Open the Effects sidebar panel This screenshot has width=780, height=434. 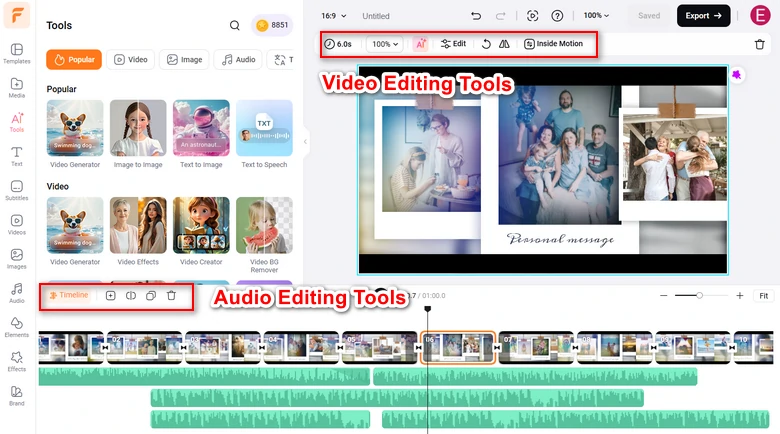tap(17, 362)
